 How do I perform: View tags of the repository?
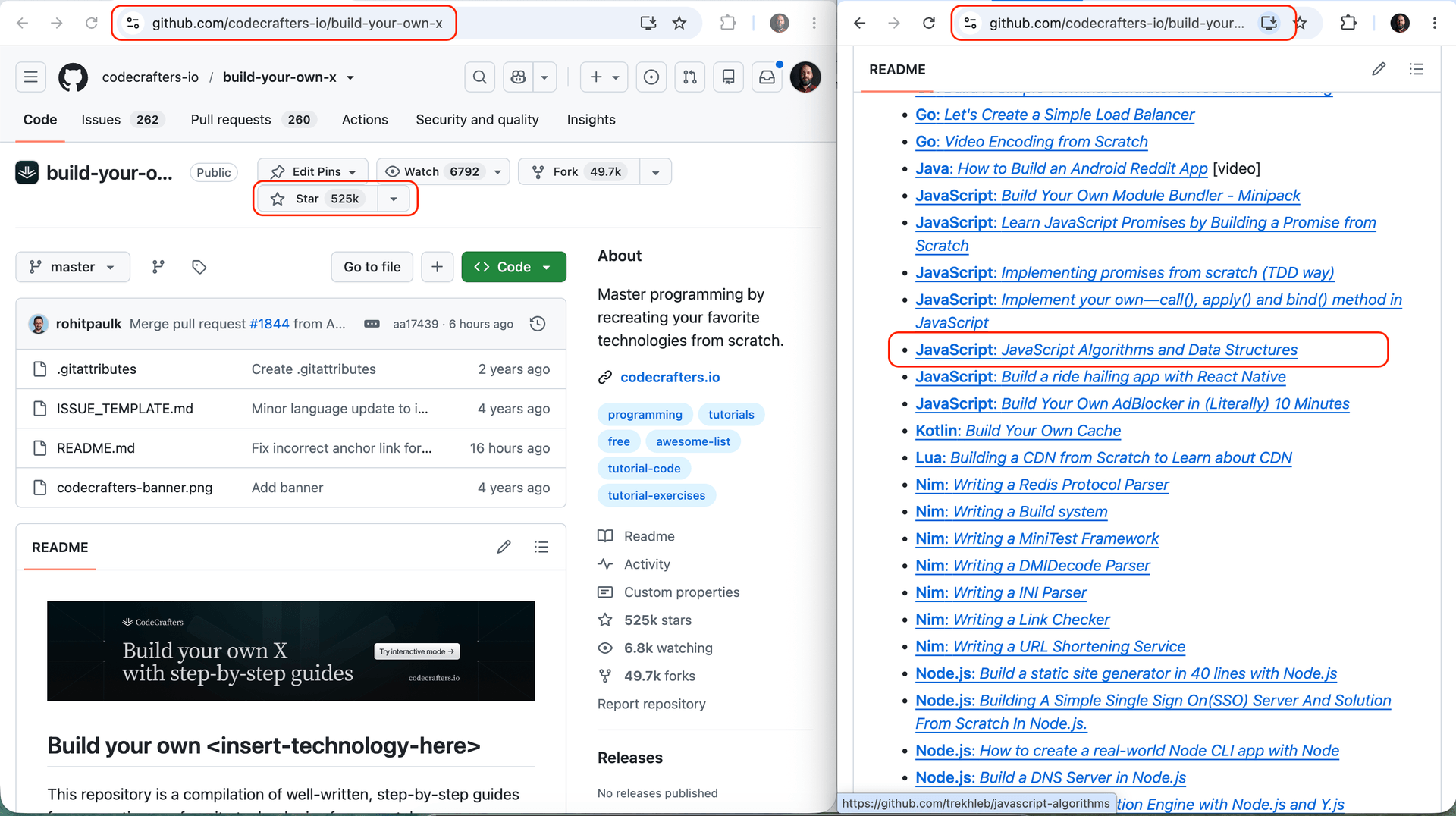(199, 267)
